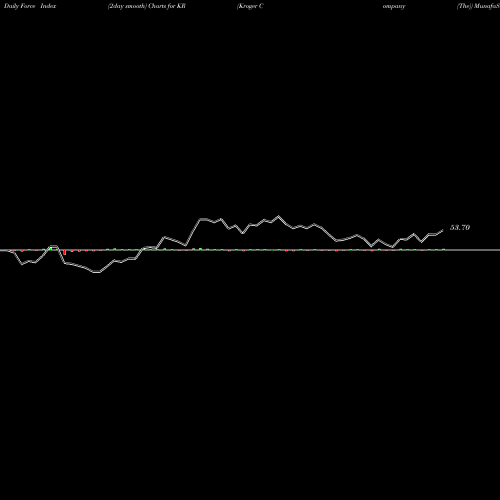Click the '(Kroger C' header text

tap(250, 6)
